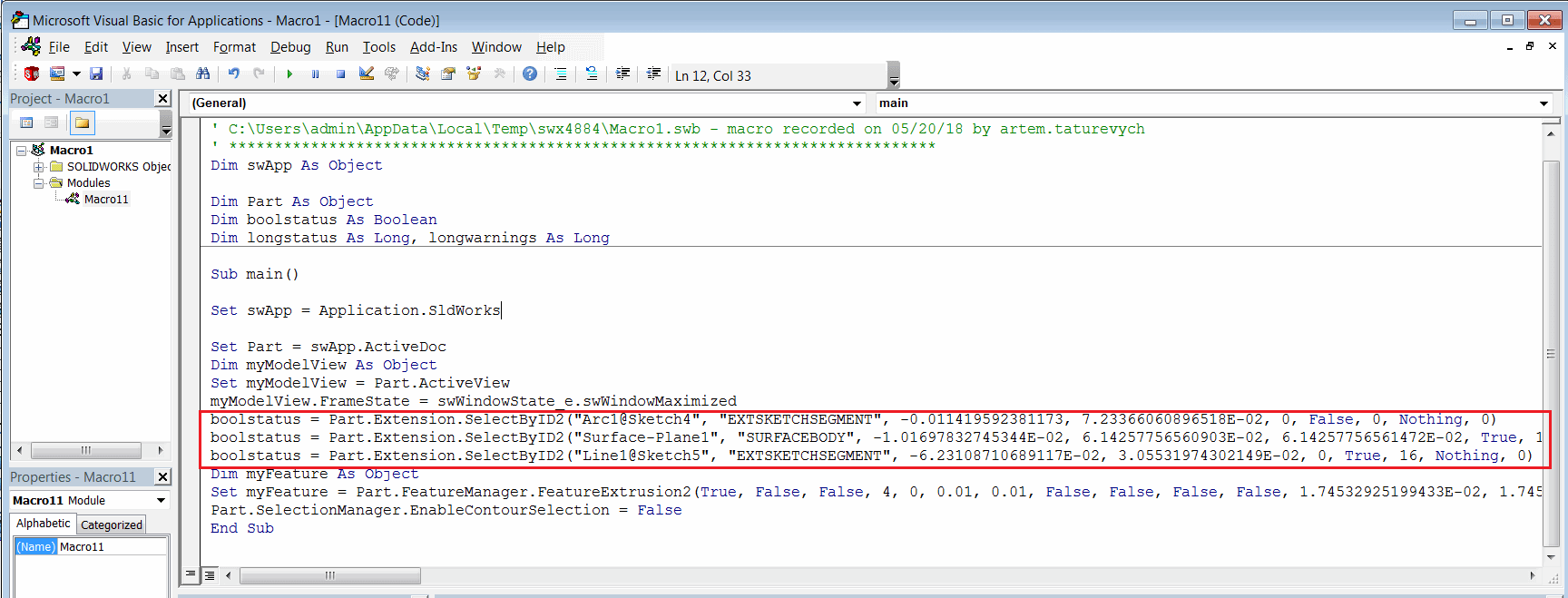The image size is (1568, 598).
Task: Run the macro with green play icon
Action: pyautogui.click(x=289, y=74)
